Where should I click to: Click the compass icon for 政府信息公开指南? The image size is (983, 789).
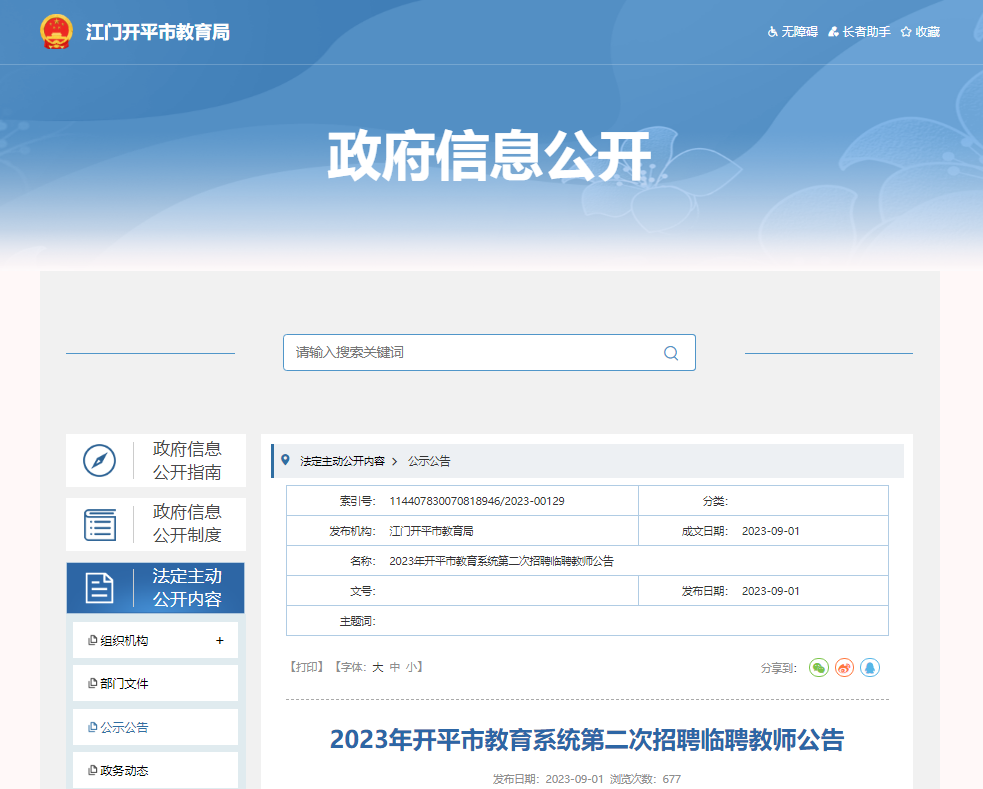tap(99, 460)
